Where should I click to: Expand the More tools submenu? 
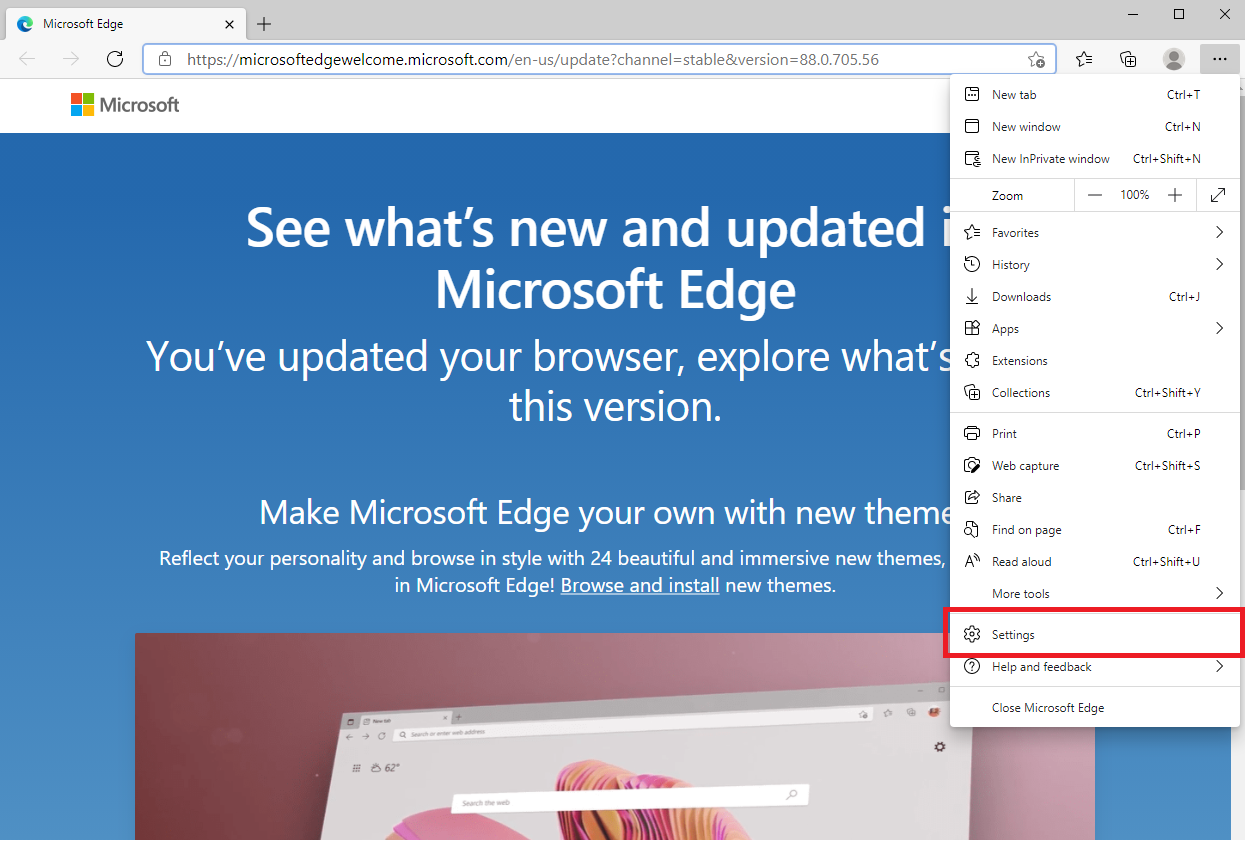[1094, 594]
